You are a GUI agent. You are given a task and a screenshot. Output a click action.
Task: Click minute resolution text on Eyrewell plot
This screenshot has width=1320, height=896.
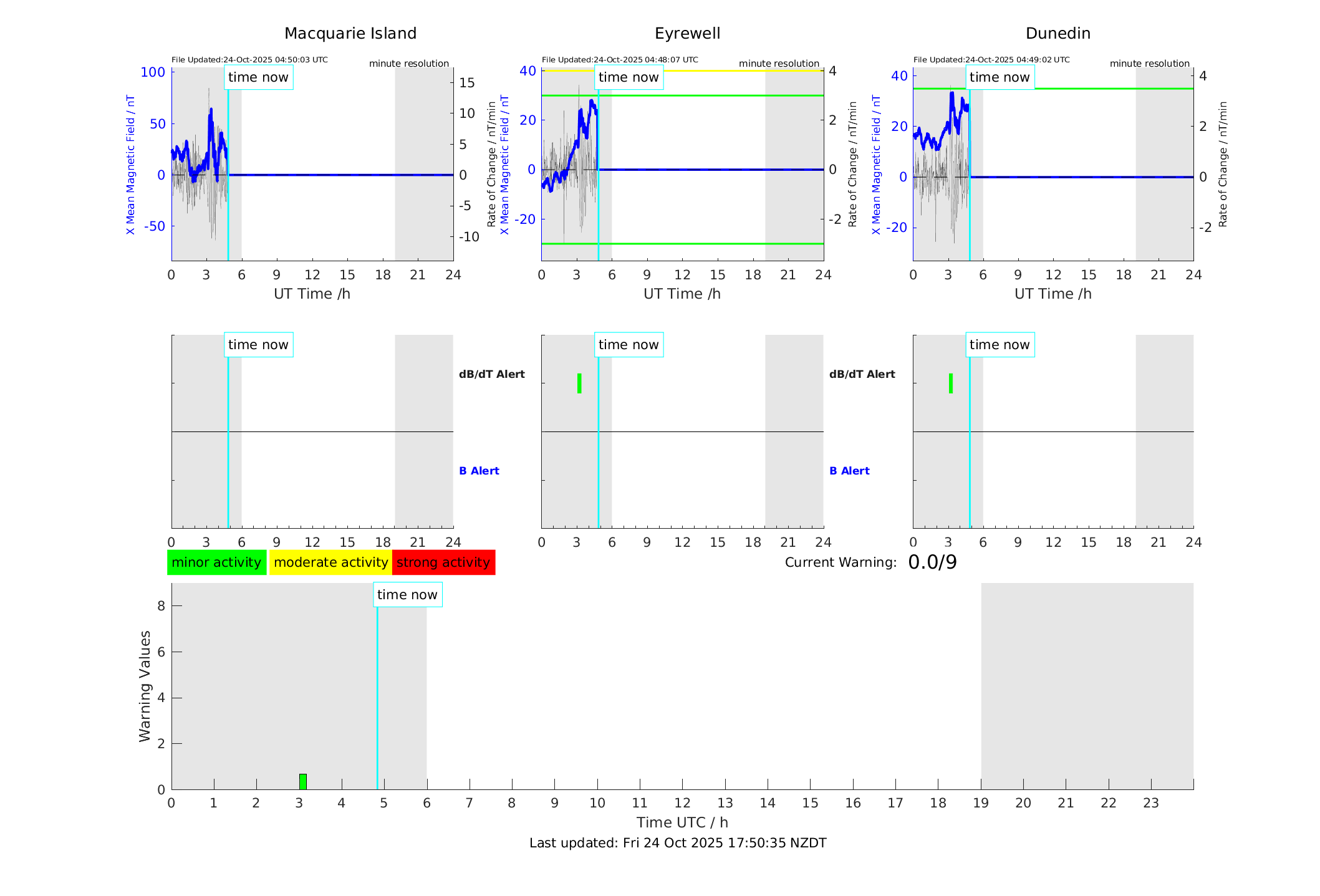click(779, 64)
